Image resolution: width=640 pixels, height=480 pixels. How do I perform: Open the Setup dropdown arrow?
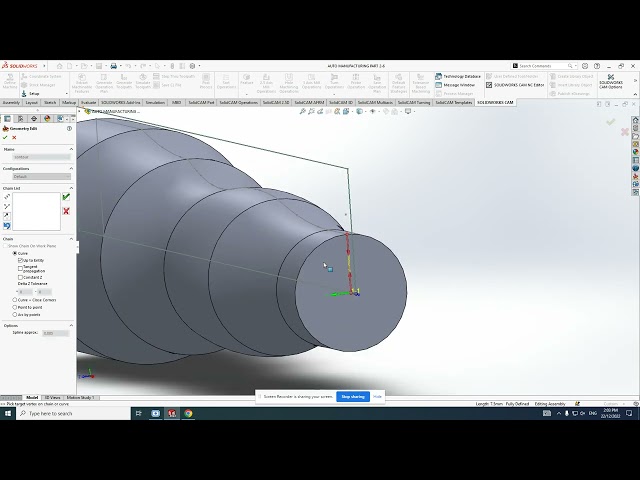point(67,94)
